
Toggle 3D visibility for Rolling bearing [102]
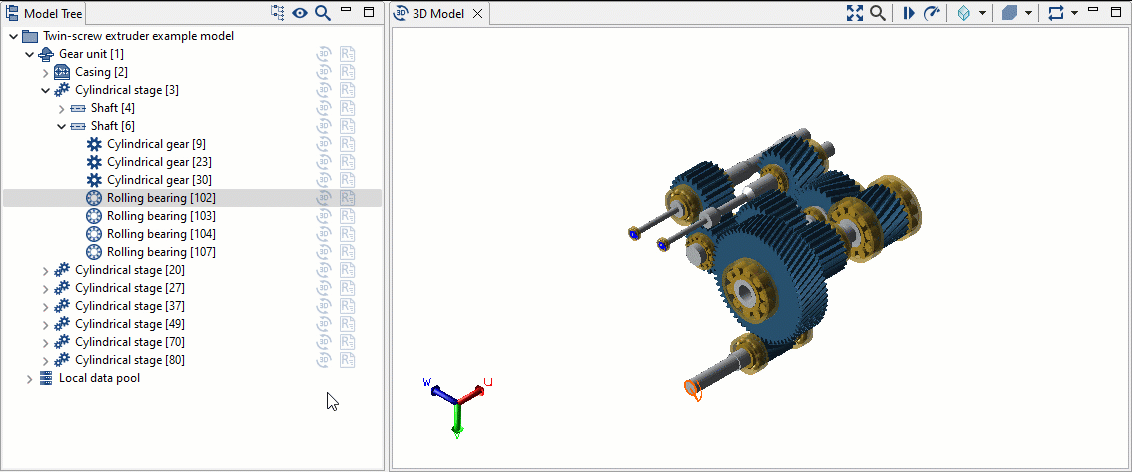[x=324, y=198]
